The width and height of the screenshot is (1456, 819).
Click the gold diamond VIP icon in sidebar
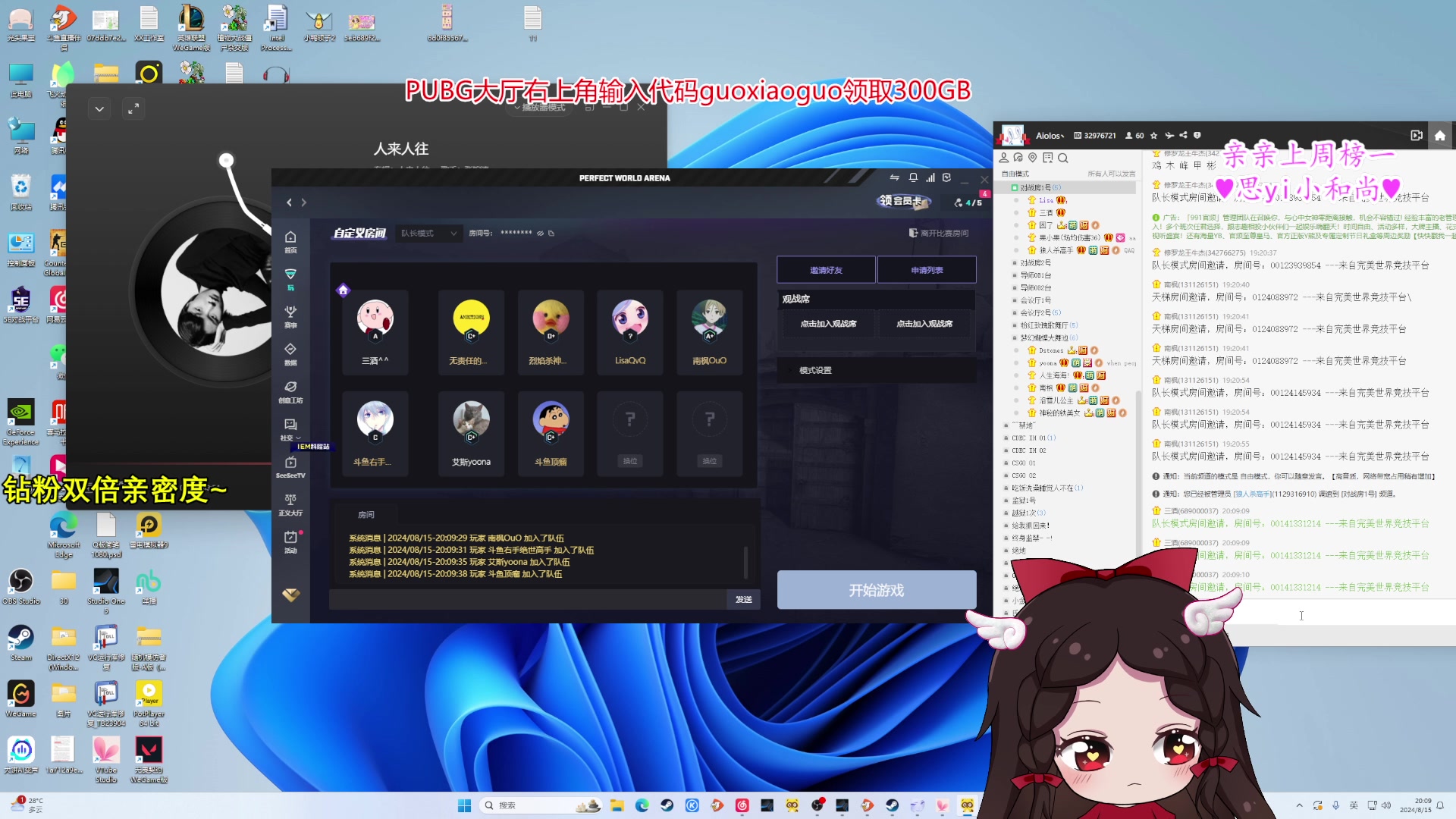291,595
